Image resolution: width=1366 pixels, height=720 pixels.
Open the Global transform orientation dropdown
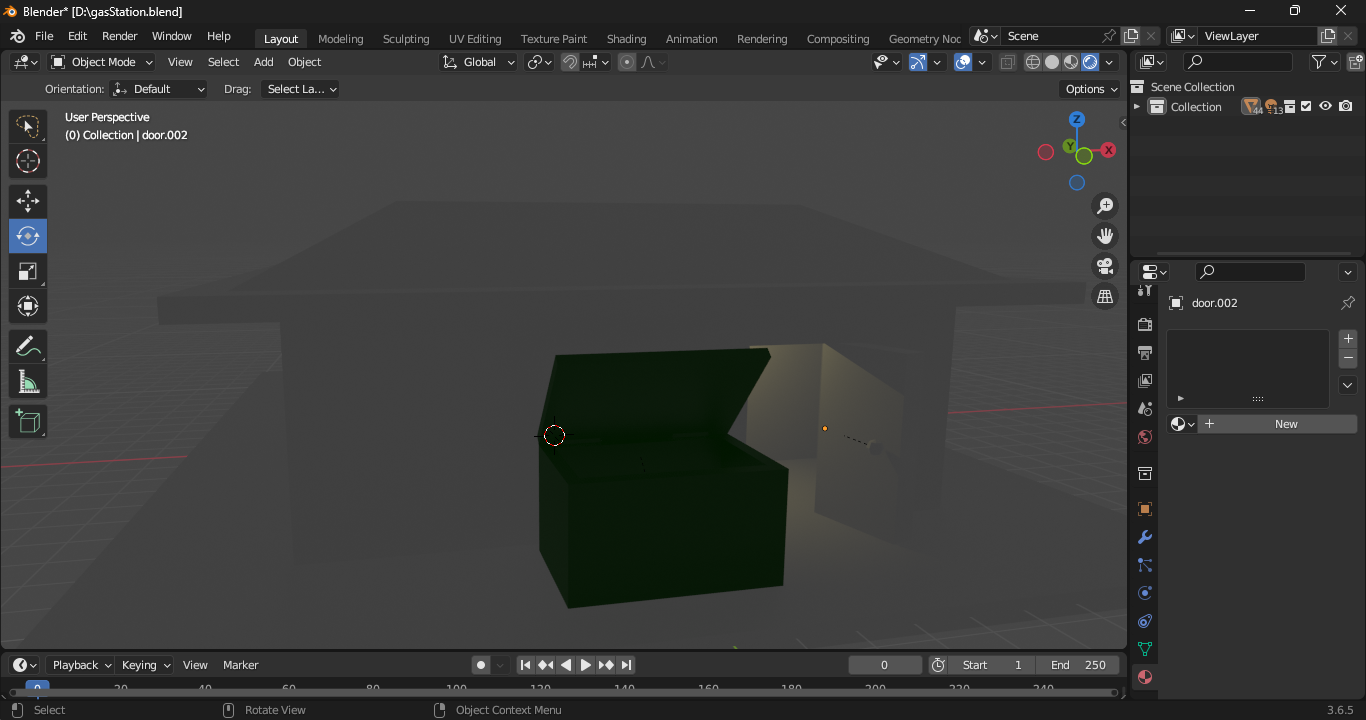tap(479, 62)
